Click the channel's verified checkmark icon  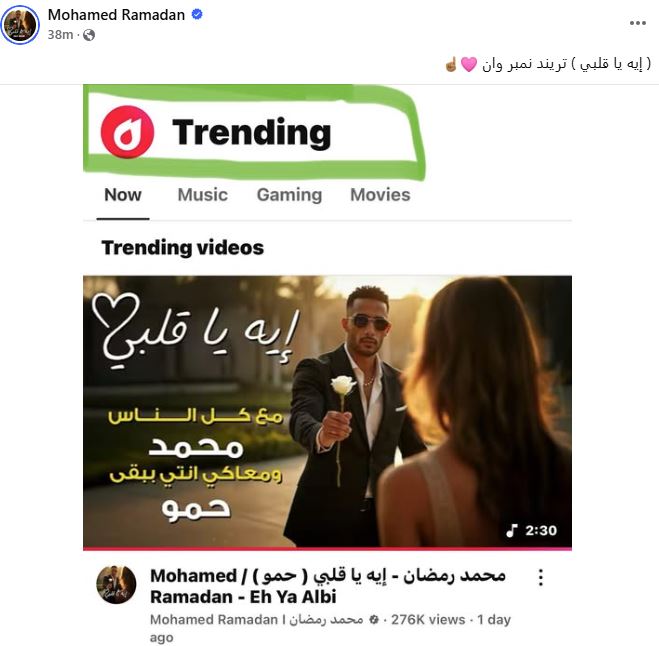tap(374, 620)
